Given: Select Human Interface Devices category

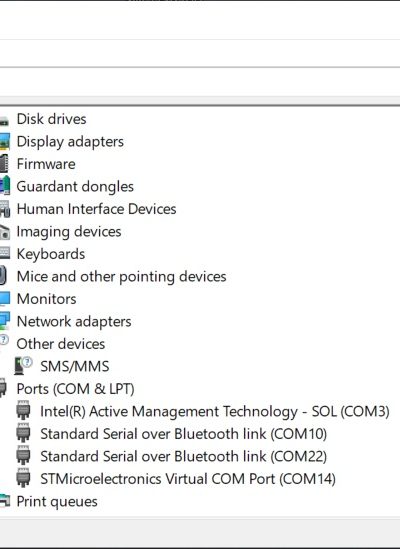Looking at the screenshot, I should tap(96, 209).
